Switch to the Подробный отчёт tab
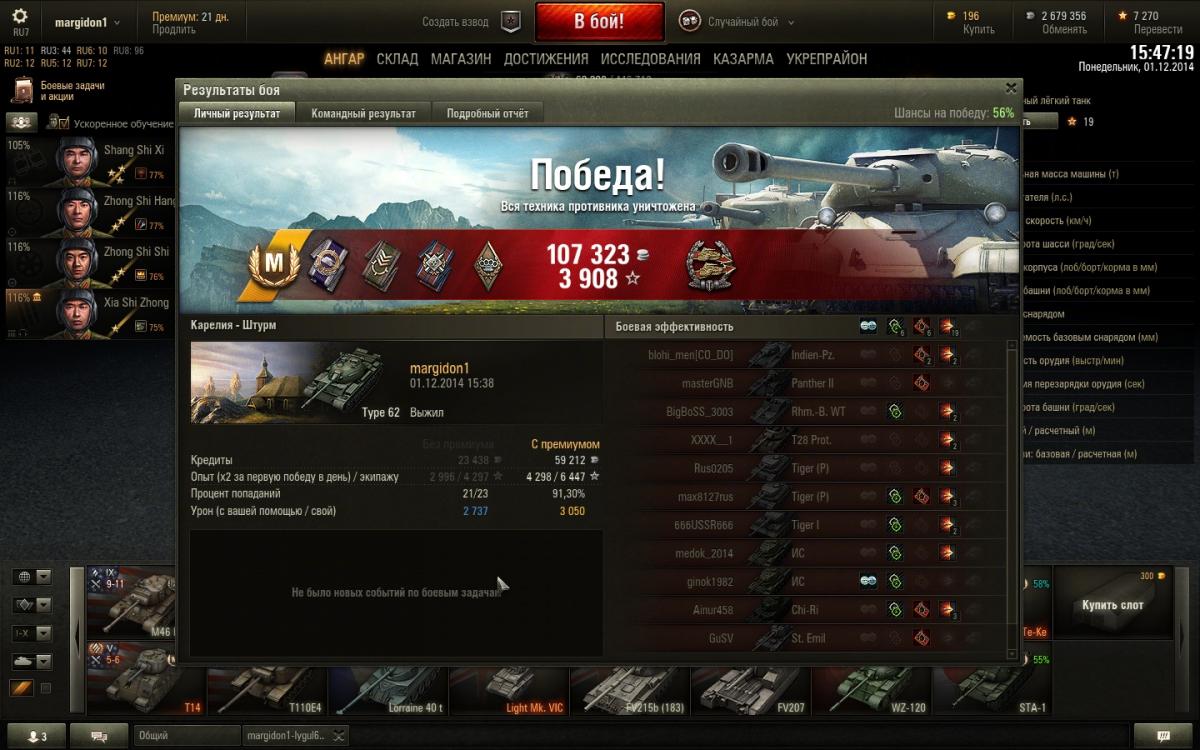Image resolution: width=1200 pixels, height=750 pixels. click(487, 113)
